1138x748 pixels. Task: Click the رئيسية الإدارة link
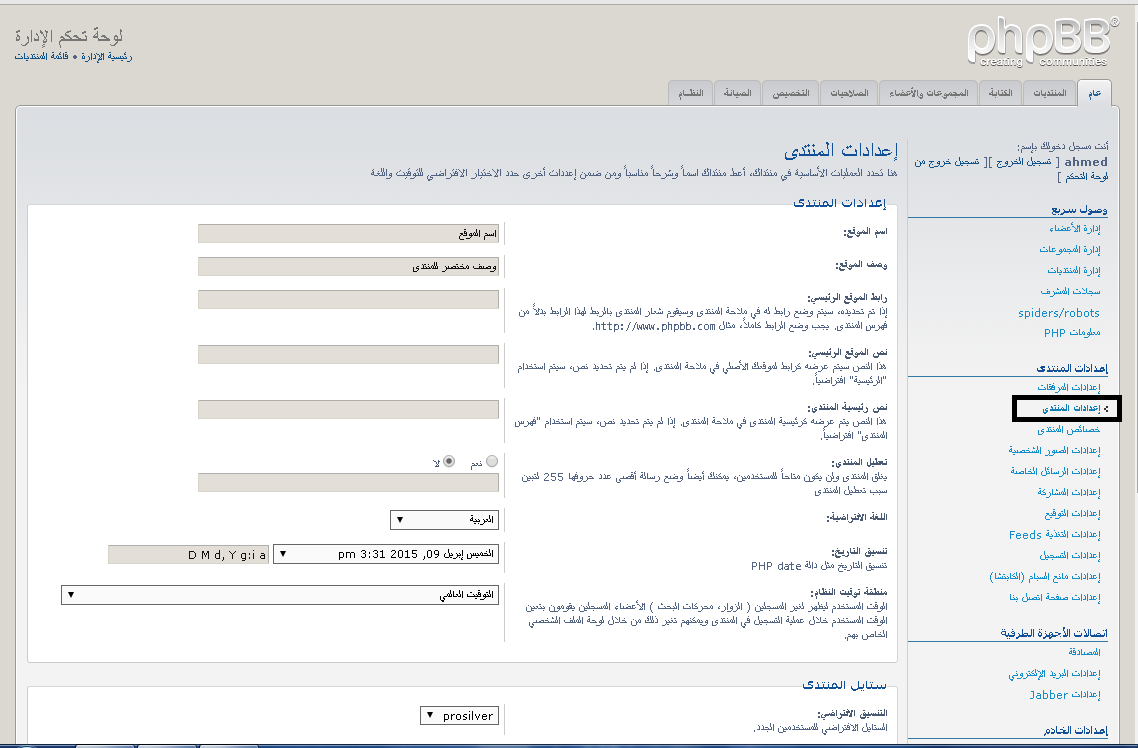point(107,56)
